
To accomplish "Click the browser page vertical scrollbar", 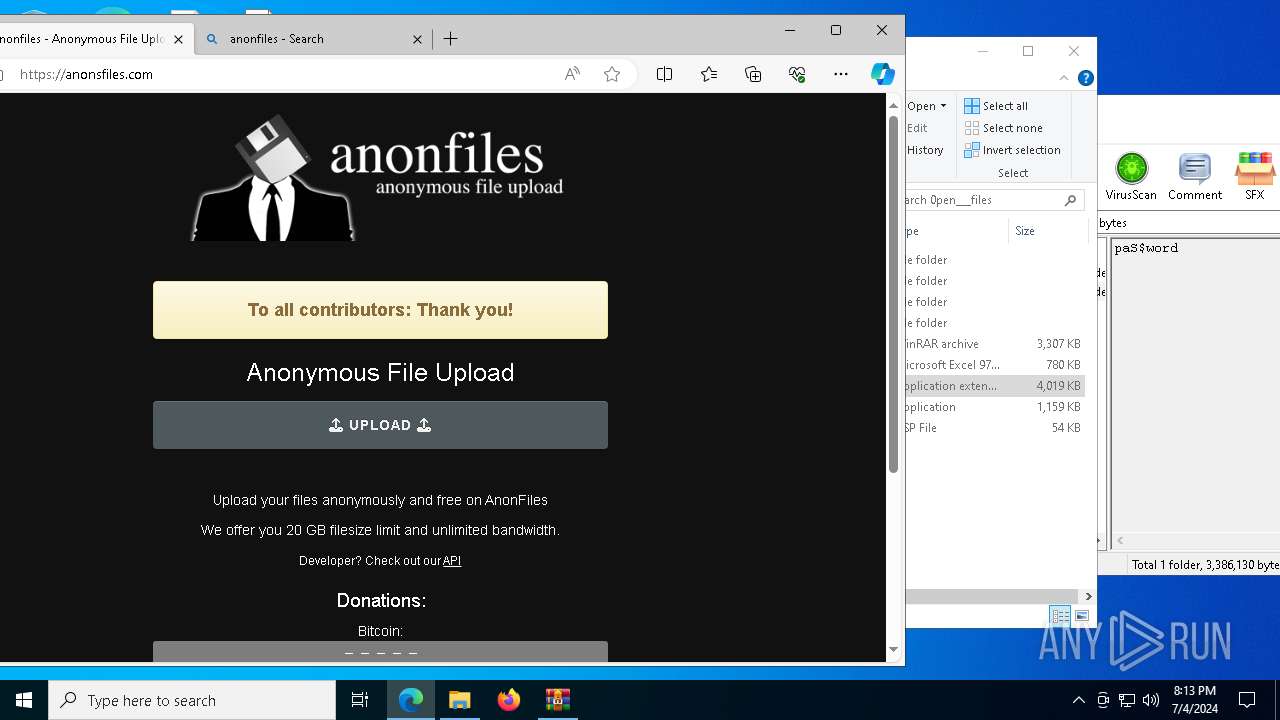I will click(894, 295).
